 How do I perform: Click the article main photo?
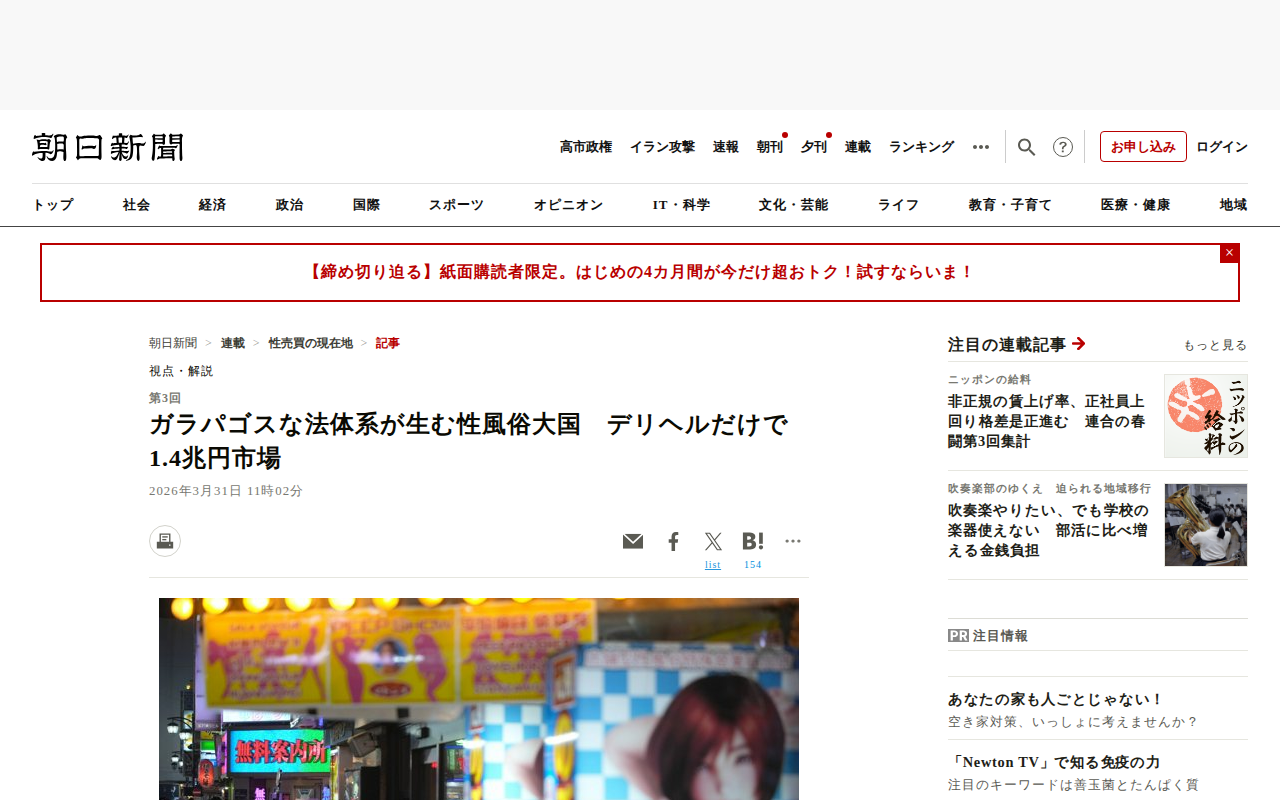point(479,699)
